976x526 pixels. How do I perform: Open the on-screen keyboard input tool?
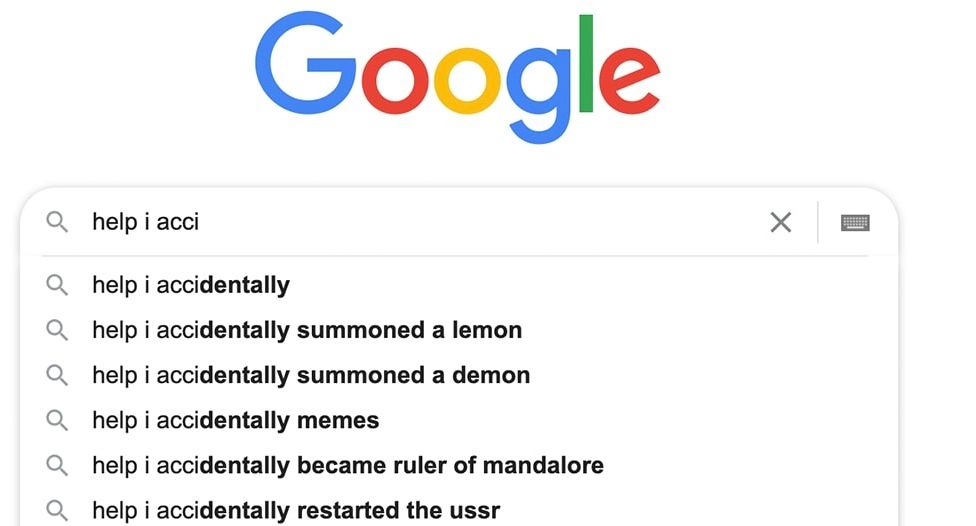(855, 222)
